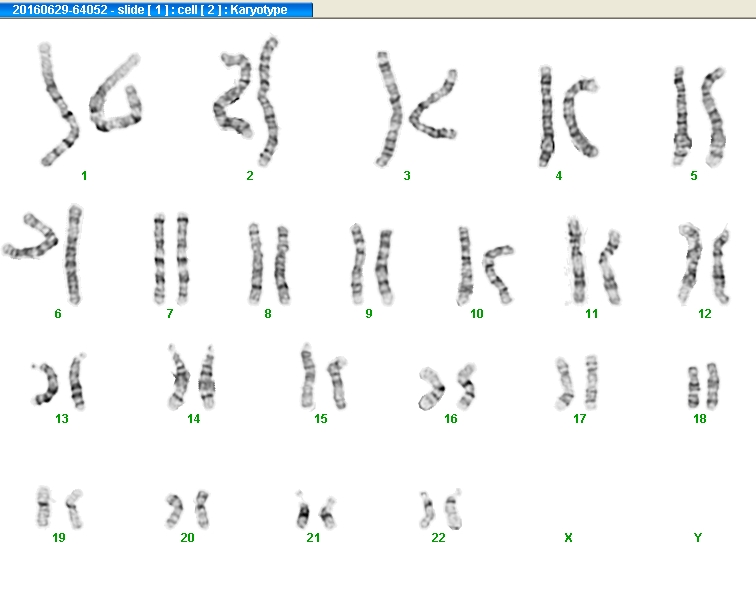Select the right chromosome above label 14
This screenshot has width=756, height=595.
click(x=207, y=378)
